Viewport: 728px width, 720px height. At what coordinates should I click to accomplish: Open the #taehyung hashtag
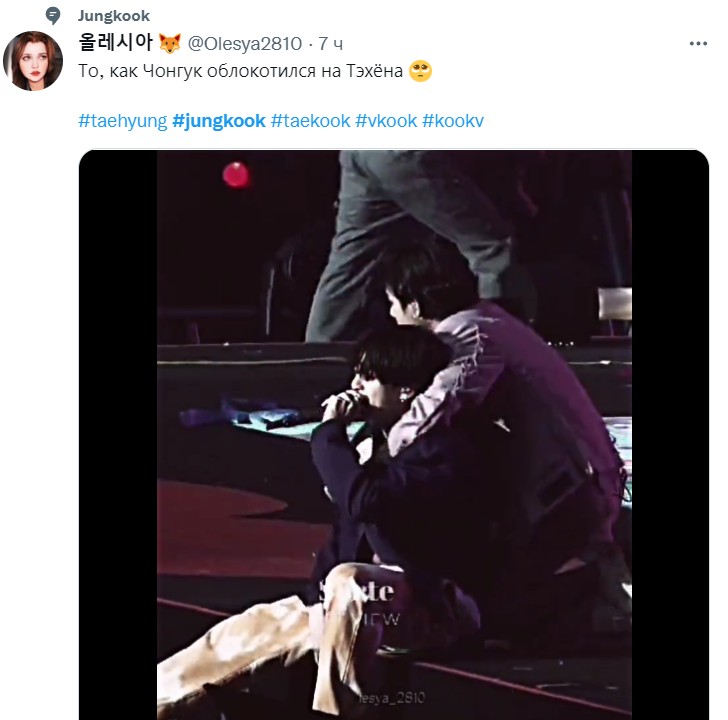pyautogui.click(x=123, y=121)
